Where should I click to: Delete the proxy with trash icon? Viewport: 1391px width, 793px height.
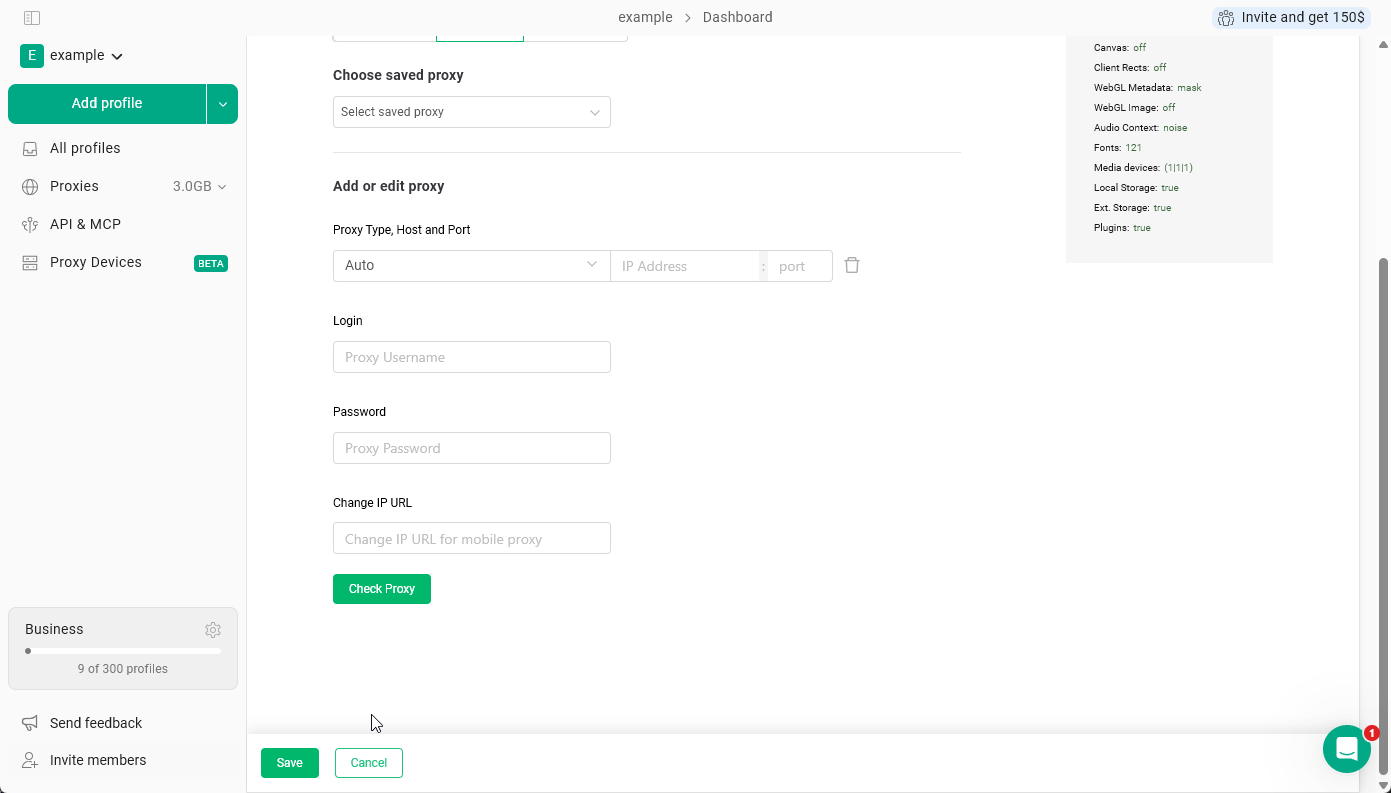[852, 265]
